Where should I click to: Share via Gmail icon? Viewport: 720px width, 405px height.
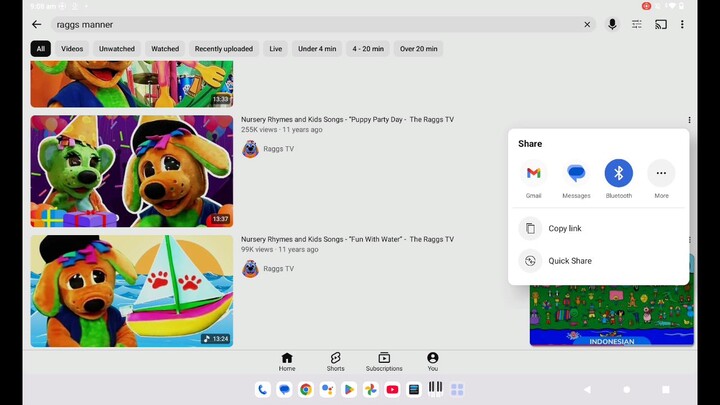533,173
